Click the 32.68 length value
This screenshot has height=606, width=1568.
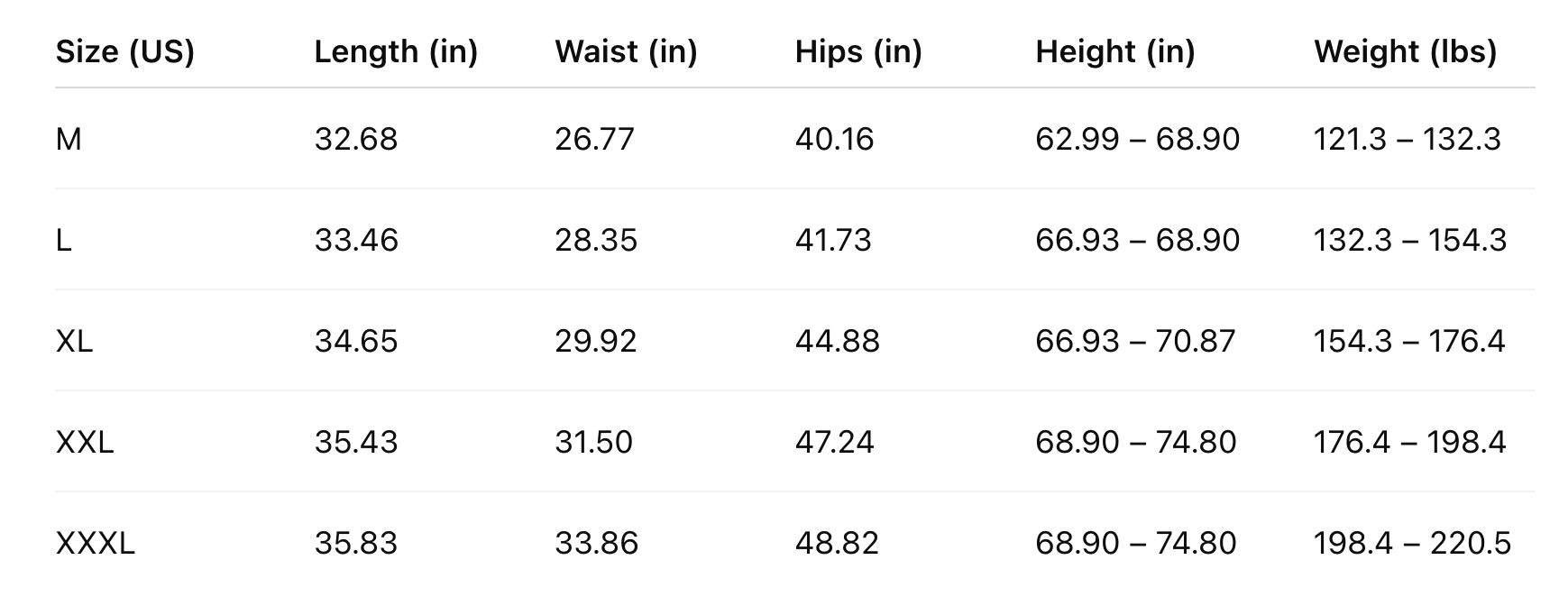tap(355, 139)
